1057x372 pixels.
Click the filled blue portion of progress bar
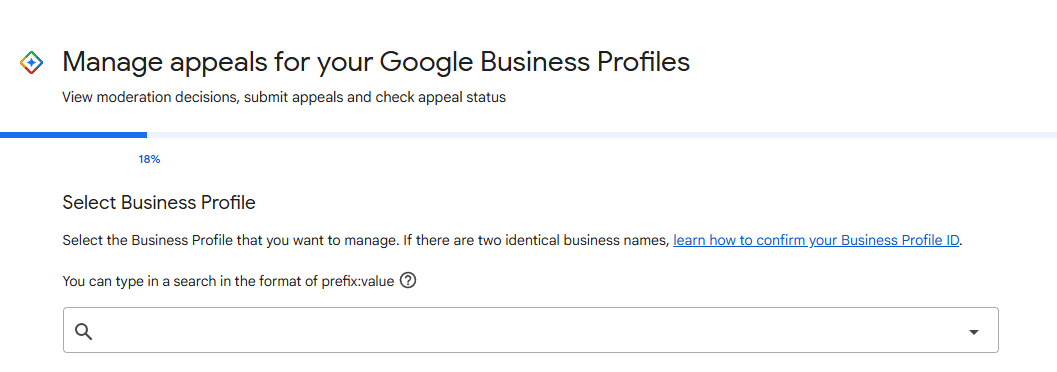point(73,135)
